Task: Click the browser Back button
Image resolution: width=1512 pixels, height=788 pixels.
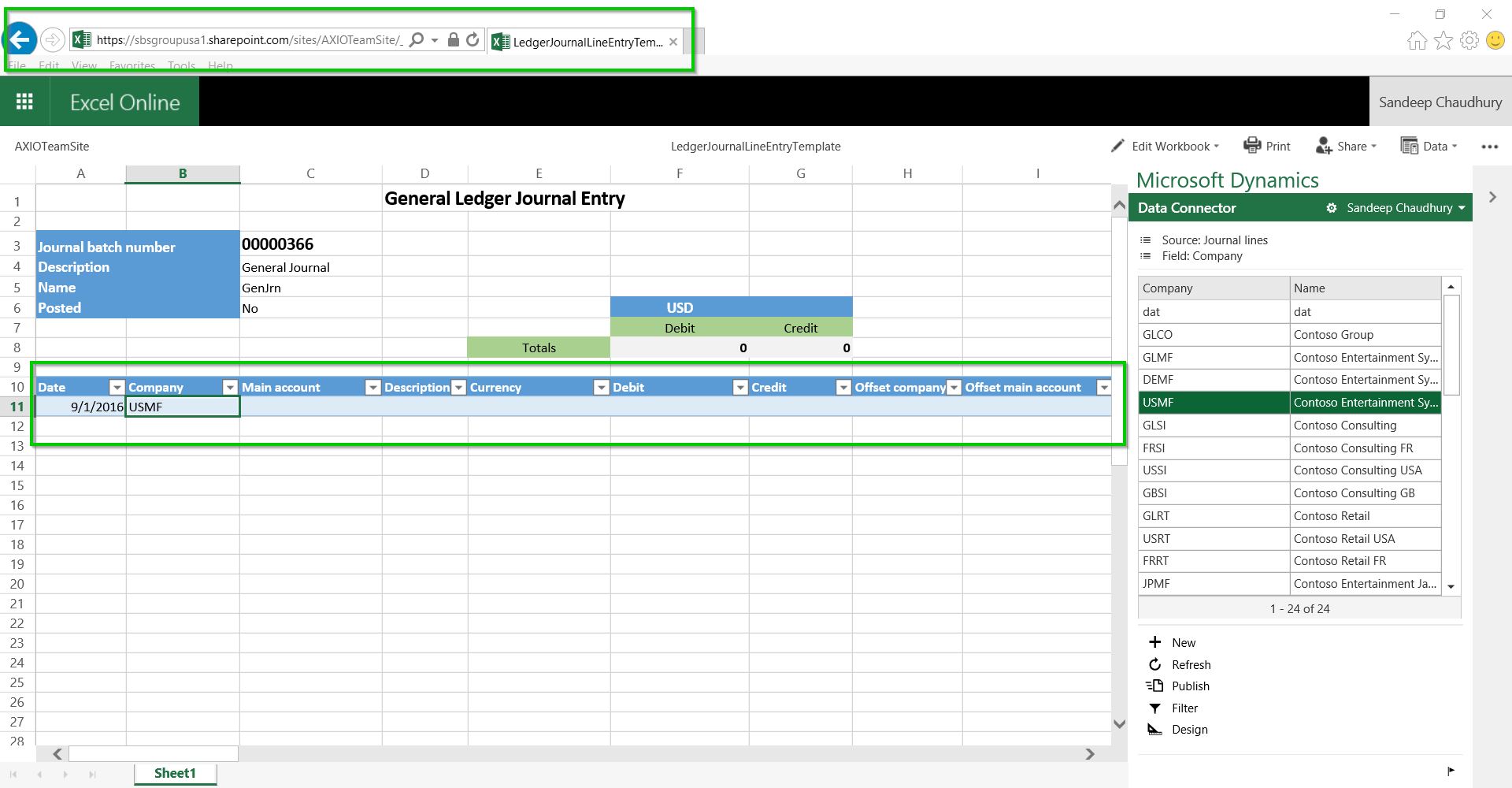Action: (x=20, y=39)
